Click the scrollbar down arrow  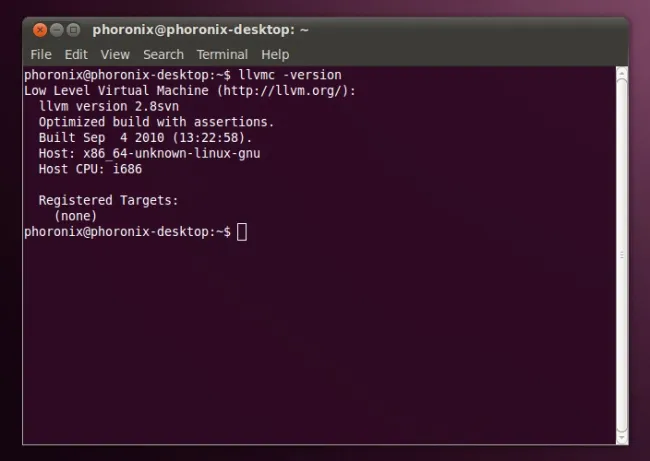(621, 437)
